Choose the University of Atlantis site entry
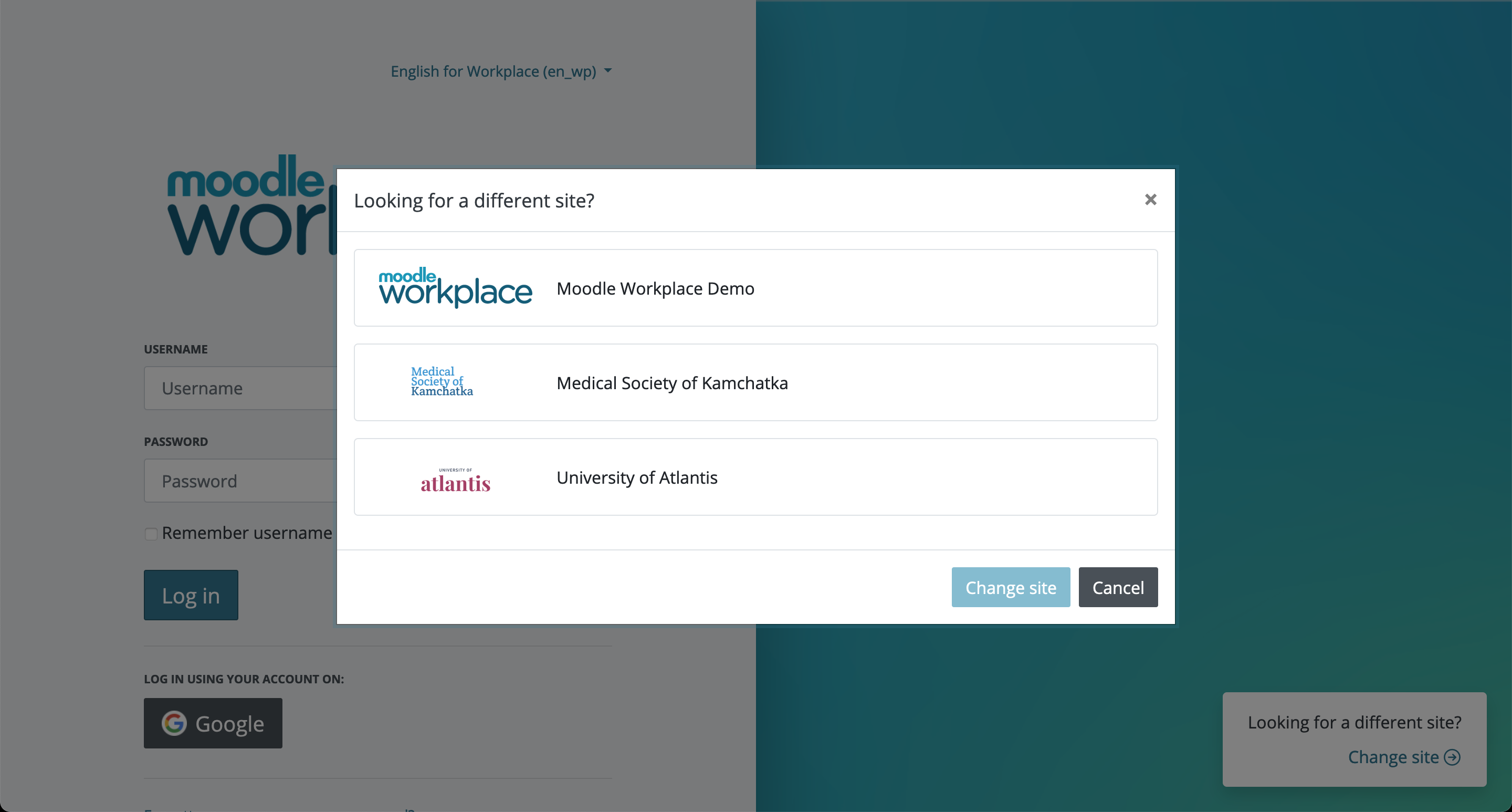 755,477
